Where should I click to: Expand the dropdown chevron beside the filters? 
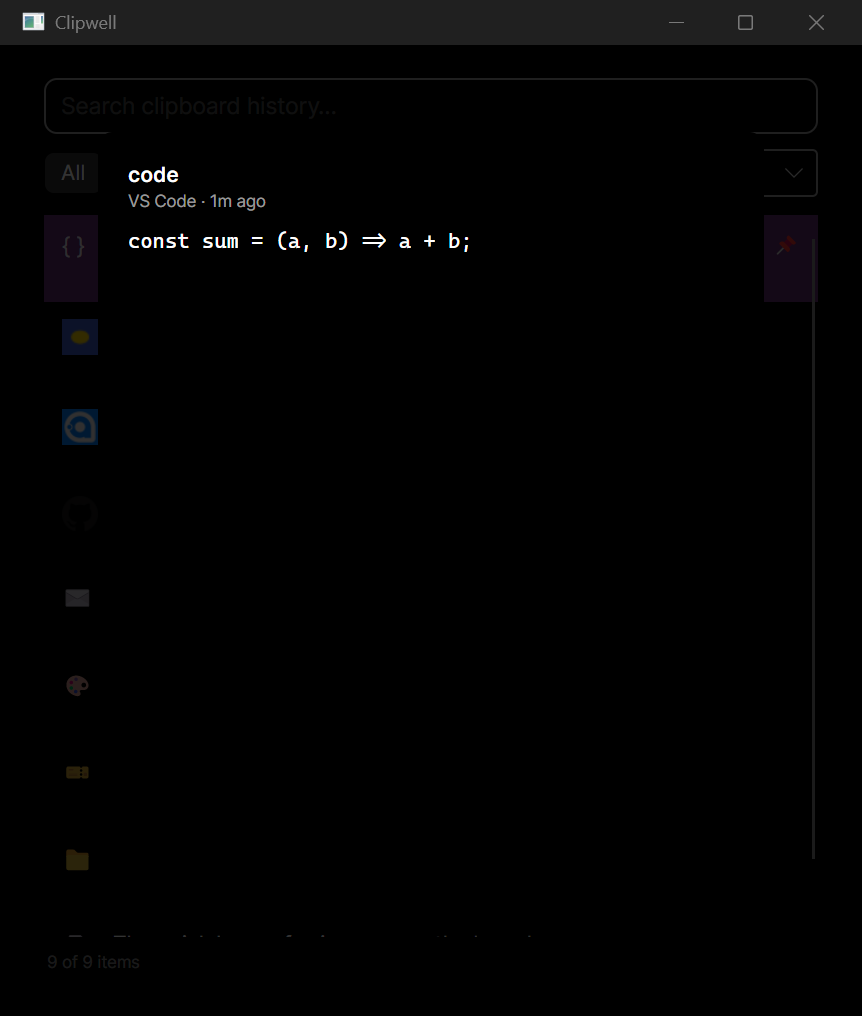793,173
